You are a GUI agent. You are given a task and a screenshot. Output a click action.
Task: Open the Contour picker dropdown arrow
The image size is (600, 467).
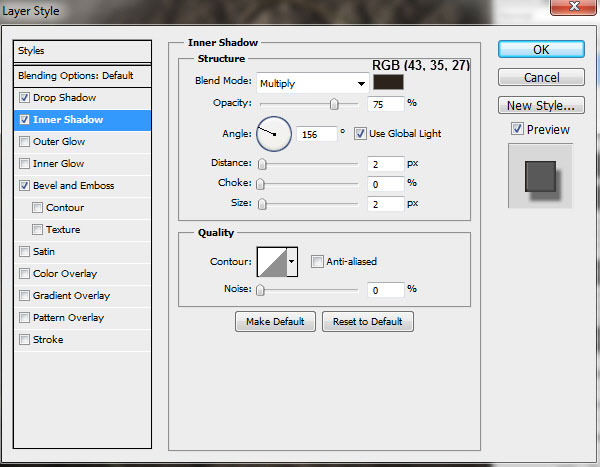292,262
